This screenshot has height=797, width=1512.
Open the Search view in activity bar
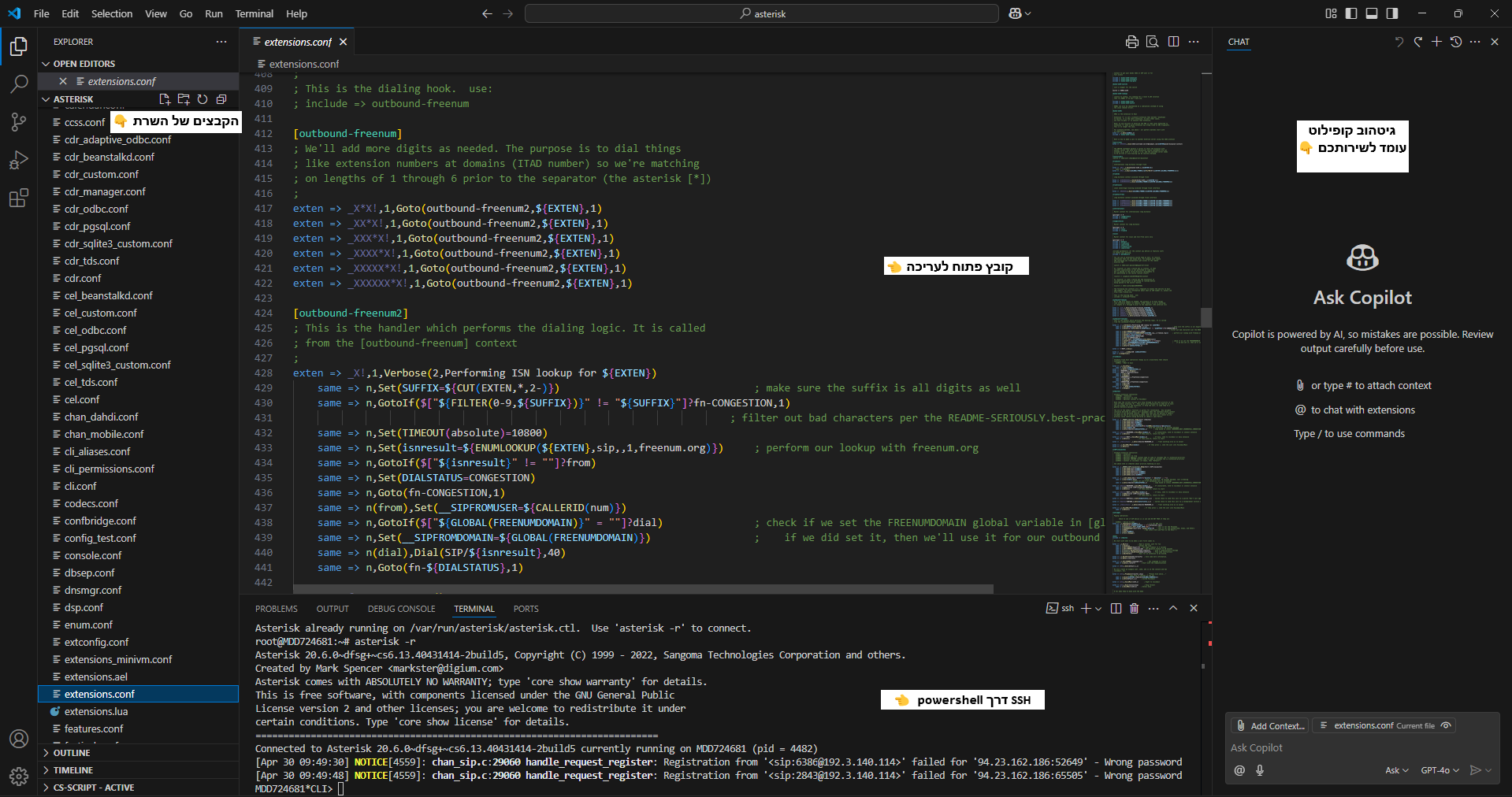19,84
